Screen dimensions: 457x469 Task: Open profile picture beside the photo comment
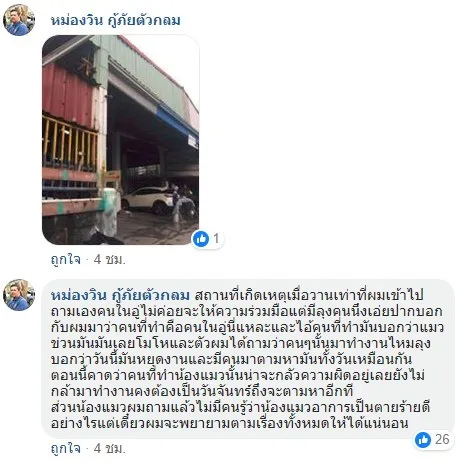(x=19, y=20)
